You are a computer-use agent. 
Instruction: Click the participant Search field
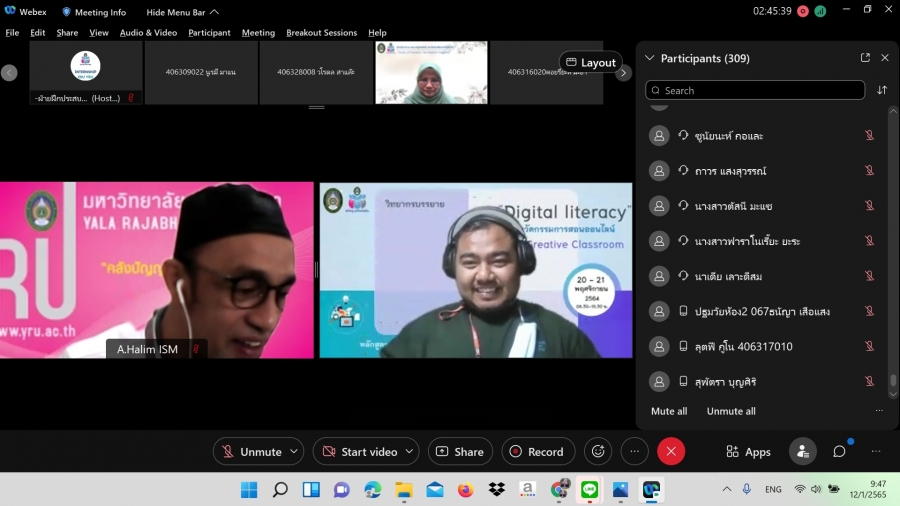click(x=755, y=90)
